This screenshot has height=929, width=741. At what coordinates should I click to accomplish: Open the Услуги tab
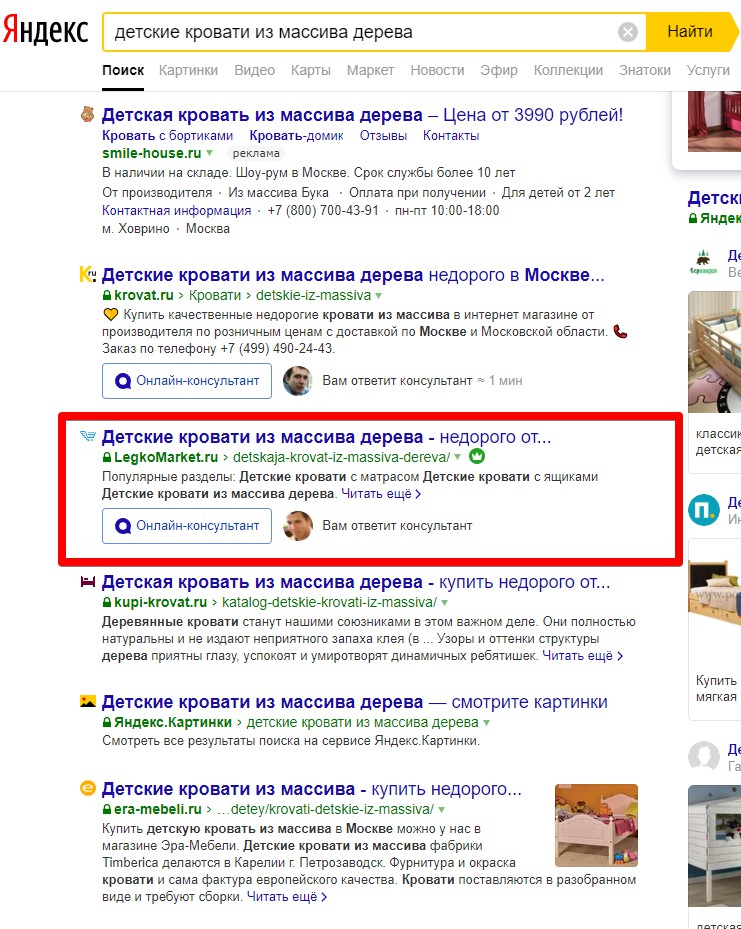(708, 70)
